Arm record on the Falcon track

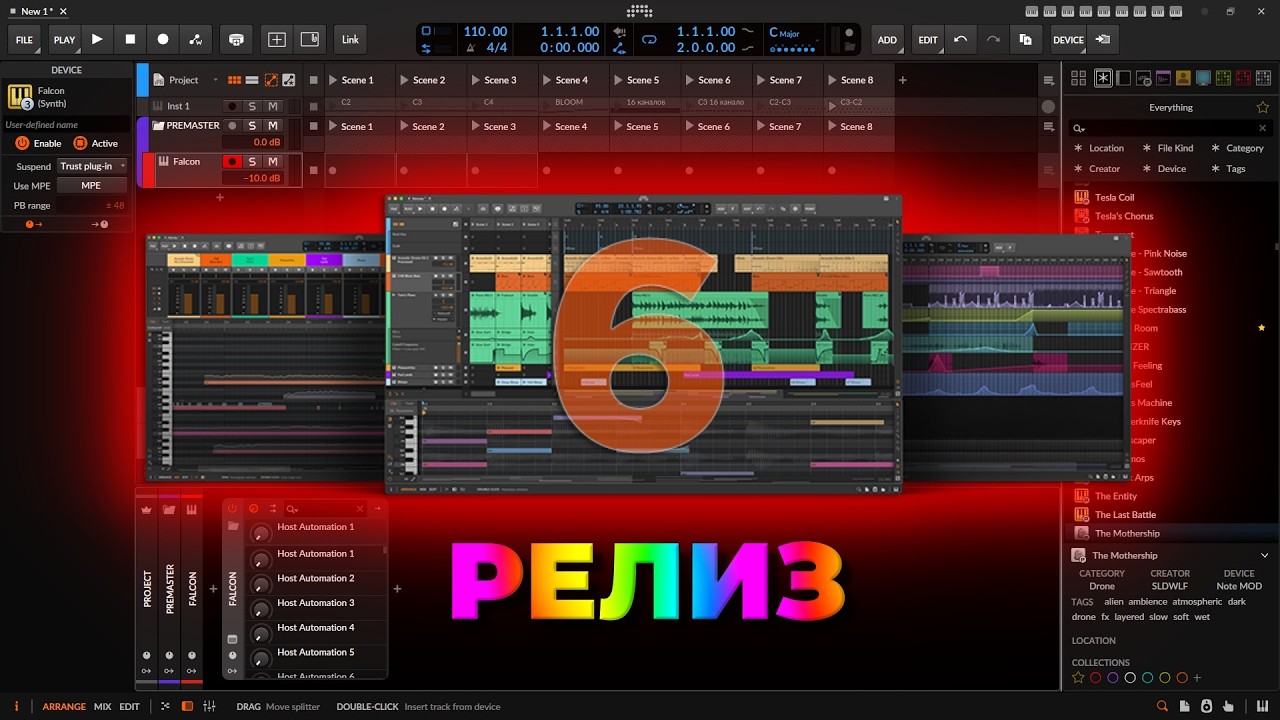click(x=232, y=162)
